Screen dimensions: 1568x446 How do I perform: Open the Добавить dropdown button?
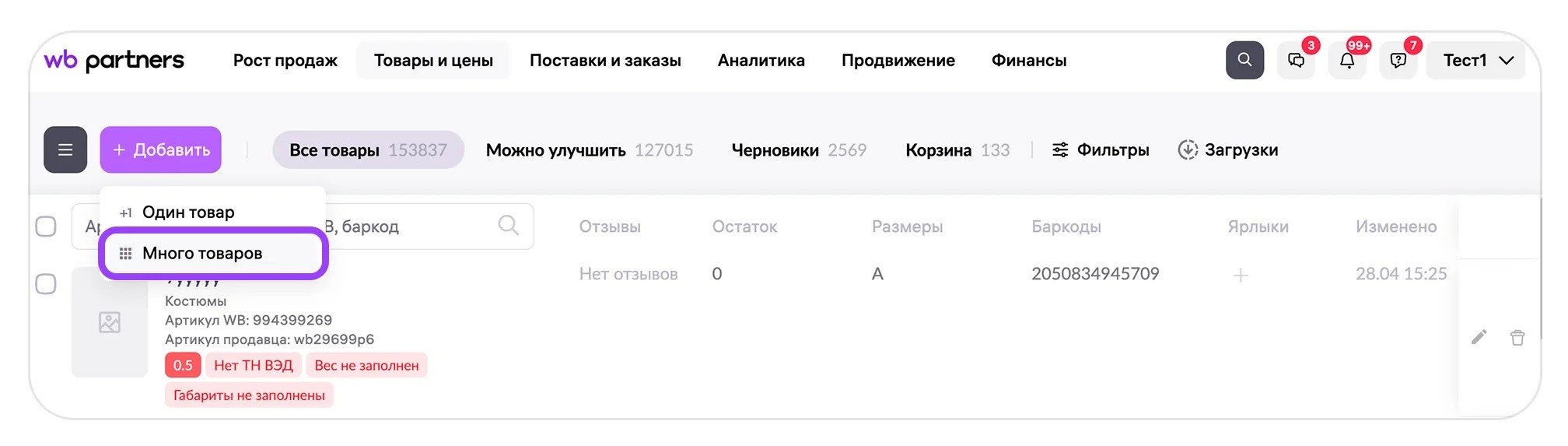tap(160, 149)
